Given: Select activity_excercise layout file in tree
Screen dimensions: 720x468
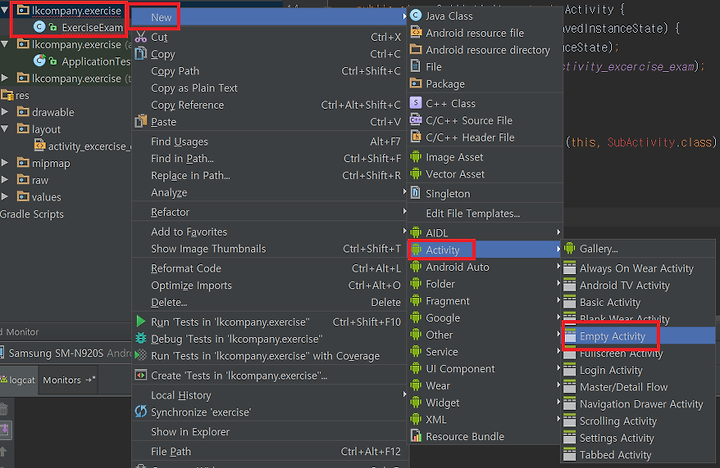Looking at the screenshot, I should tap(83, 146).
